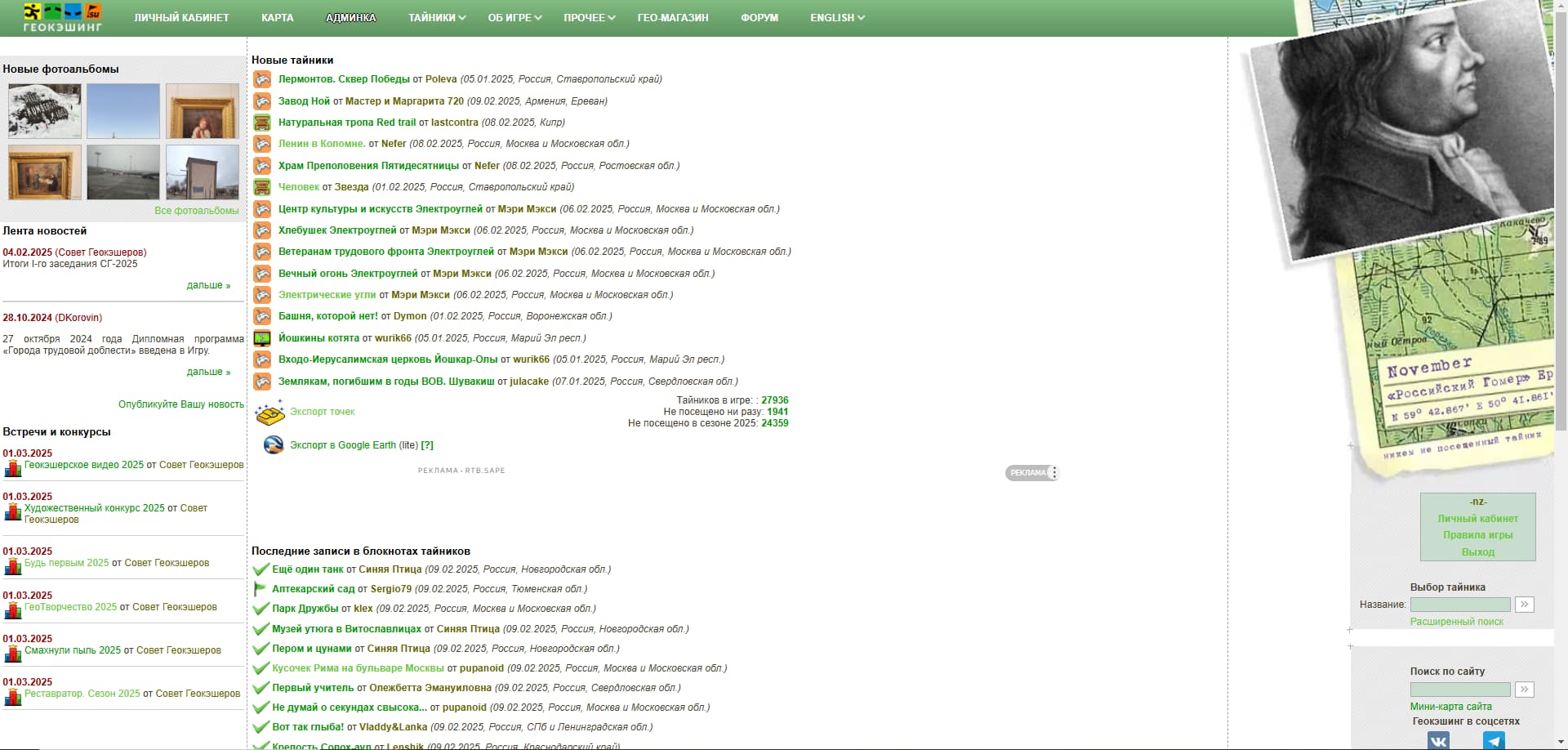
Task: Open the Карта menu item
Action: [x=277, y=18]
